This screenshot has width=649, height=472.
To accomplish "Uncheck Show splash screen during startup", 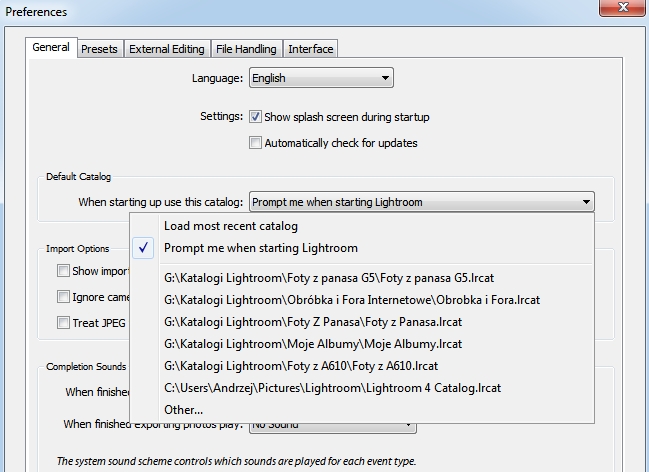I will [x=256, y=117].
